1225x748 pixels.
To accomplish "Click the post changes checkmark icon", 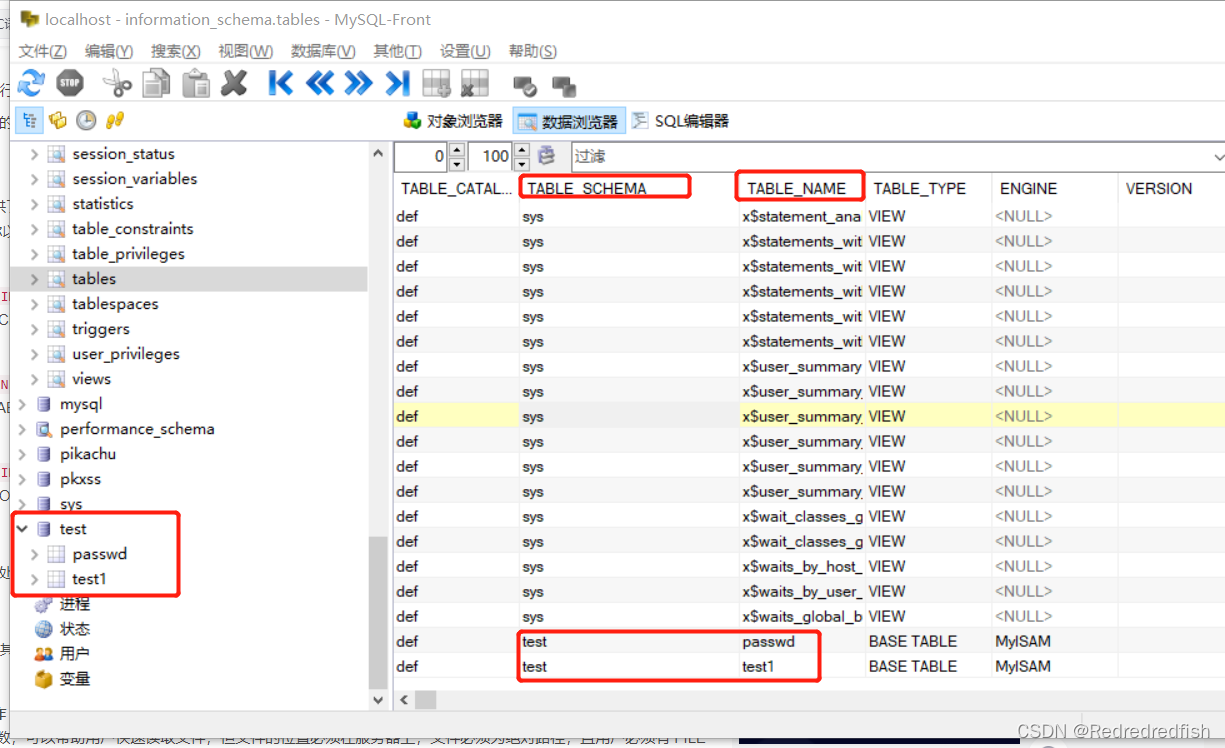I will click(525, 86).
